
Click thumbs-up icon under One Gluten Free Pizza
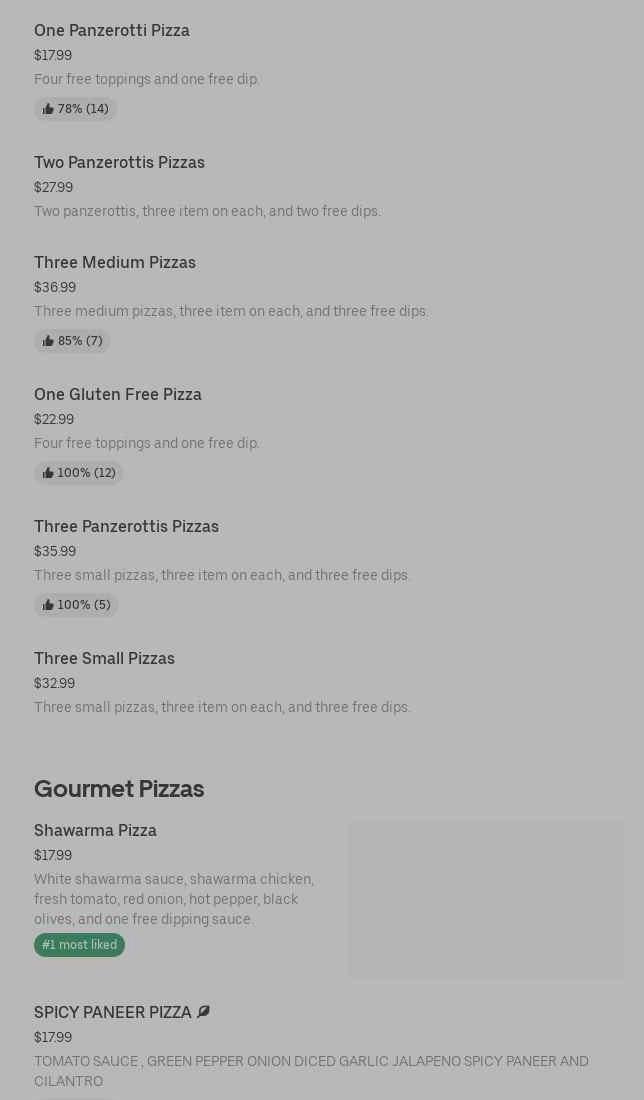48,473
